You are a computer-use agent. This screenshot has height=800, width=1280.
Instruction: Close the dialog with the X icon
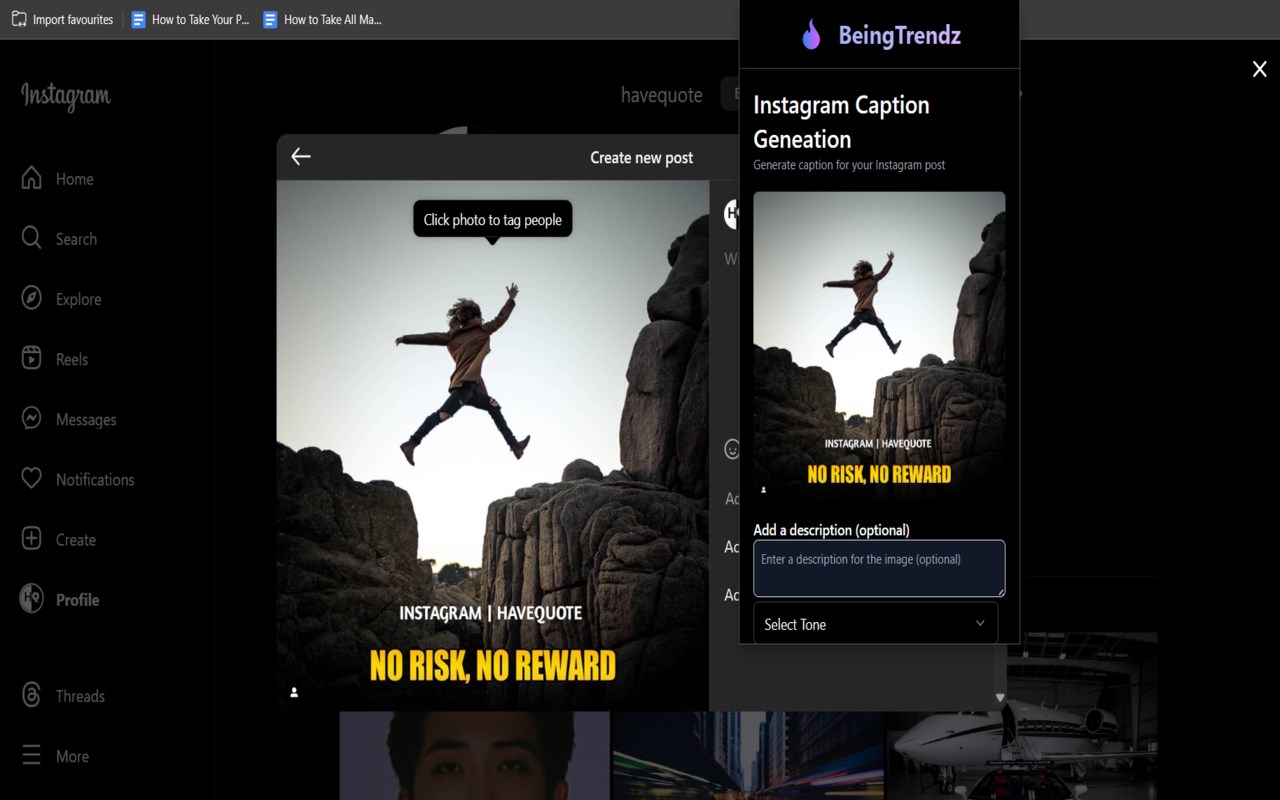1260,68
